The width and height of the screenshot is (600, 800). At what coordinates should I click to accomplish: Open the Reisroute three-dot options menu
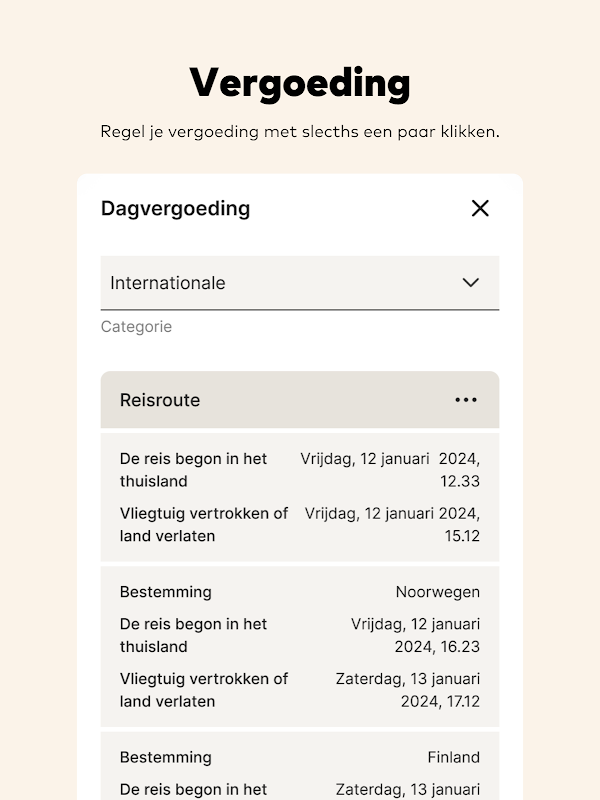(x=466, y=400)
